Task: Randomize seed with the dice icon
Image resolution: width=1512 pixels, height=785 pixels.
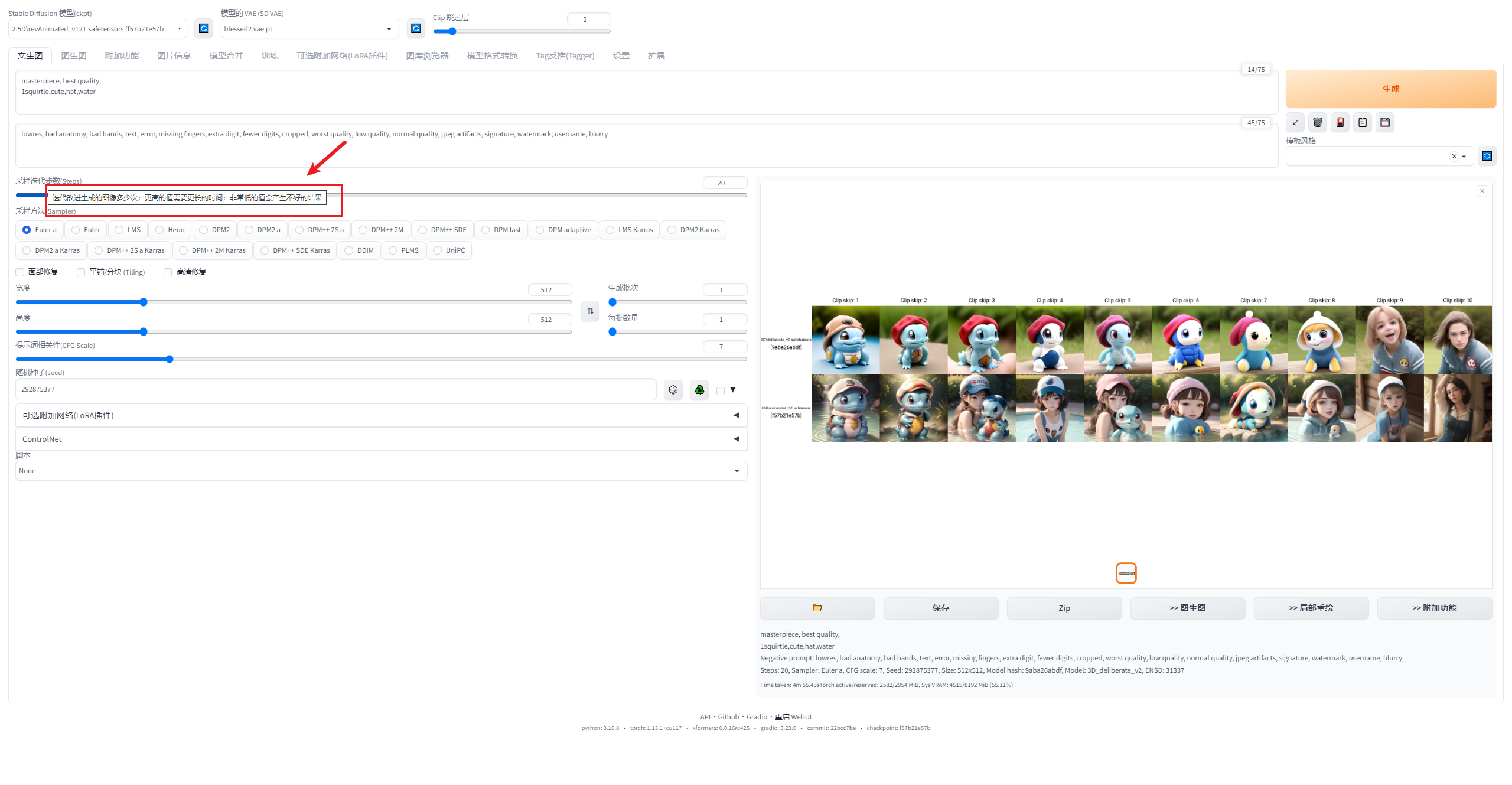Action: [673, 390]
